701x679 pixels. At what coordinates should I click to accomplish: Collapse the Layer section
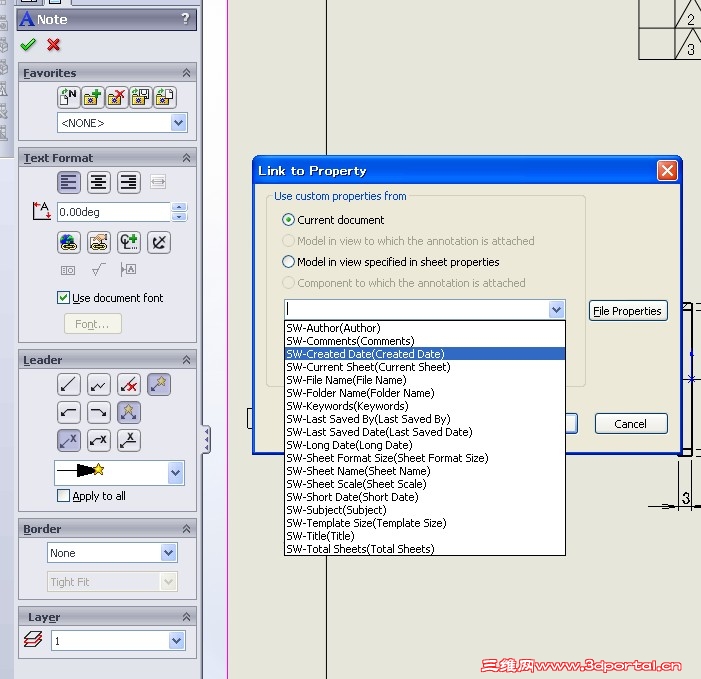click(186, 617)
